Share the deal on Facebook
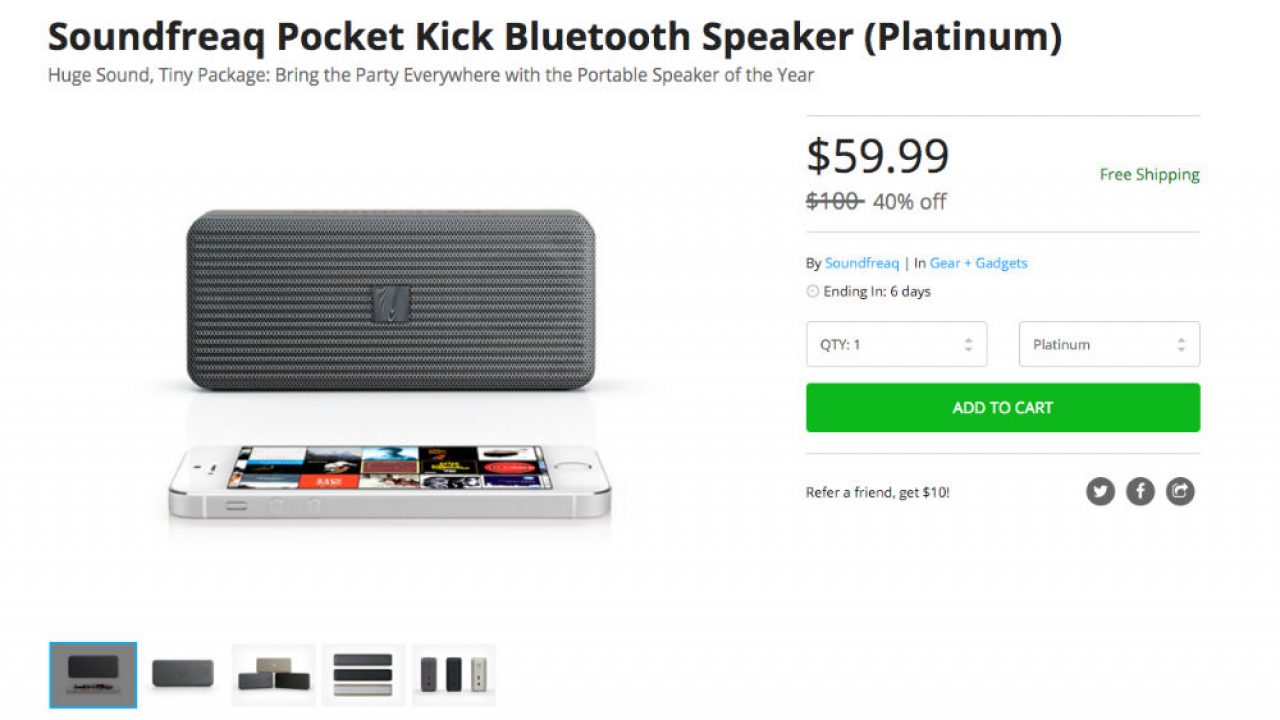This screenshot has height=720, width=1280. tap(1140, 491)
